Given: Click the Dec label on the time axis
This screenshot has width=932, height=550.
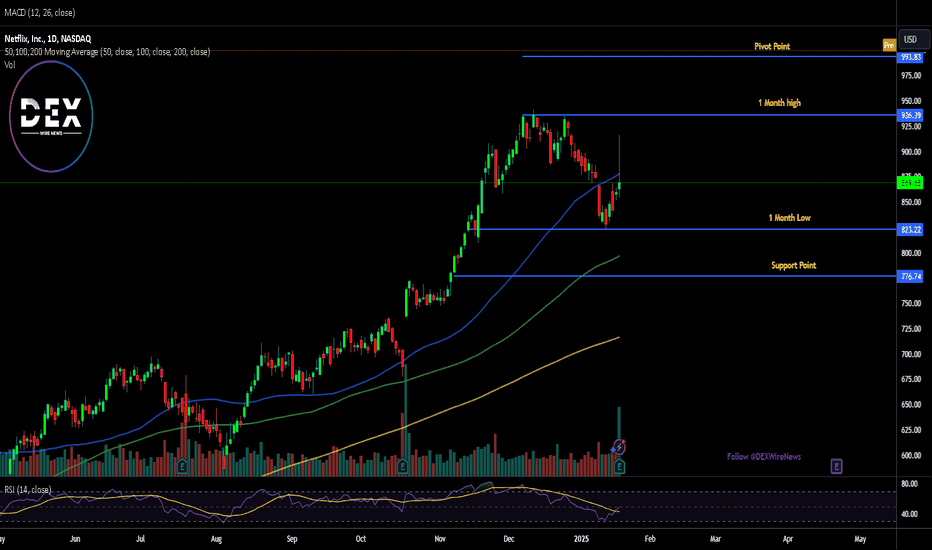Looking at the screenshot, I should [509, 539].
